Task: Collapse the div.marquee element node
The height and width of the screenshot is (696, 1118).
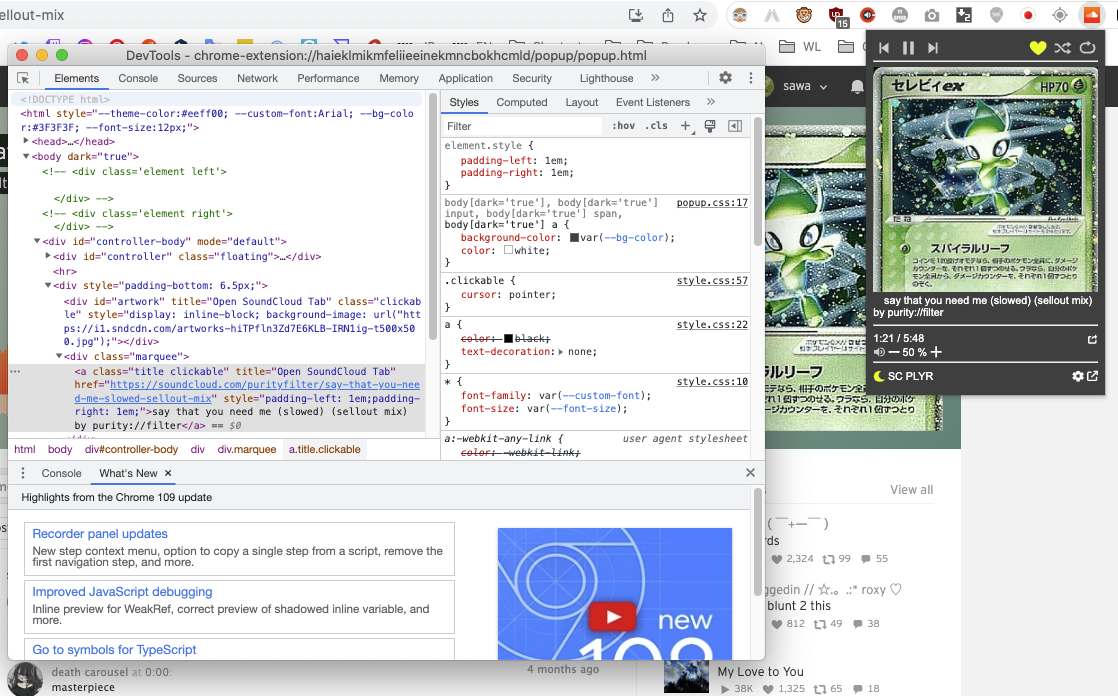Action: pos(59,356)
